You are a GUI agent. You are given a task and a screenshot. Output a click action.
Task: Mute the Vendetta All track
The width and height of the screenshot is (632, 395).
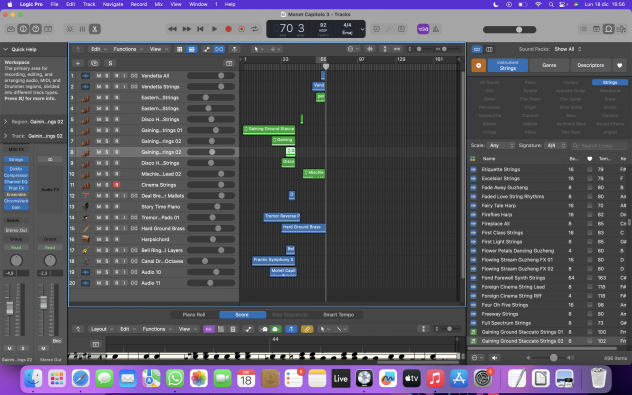click(98, 76)
